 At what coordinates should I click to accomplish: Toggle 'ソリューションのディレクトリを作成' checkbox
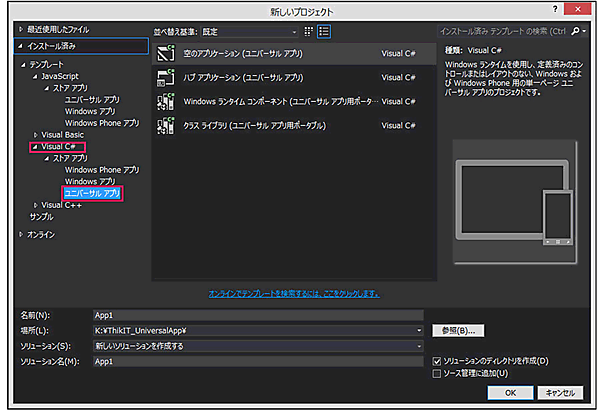(x=437, y=361)
